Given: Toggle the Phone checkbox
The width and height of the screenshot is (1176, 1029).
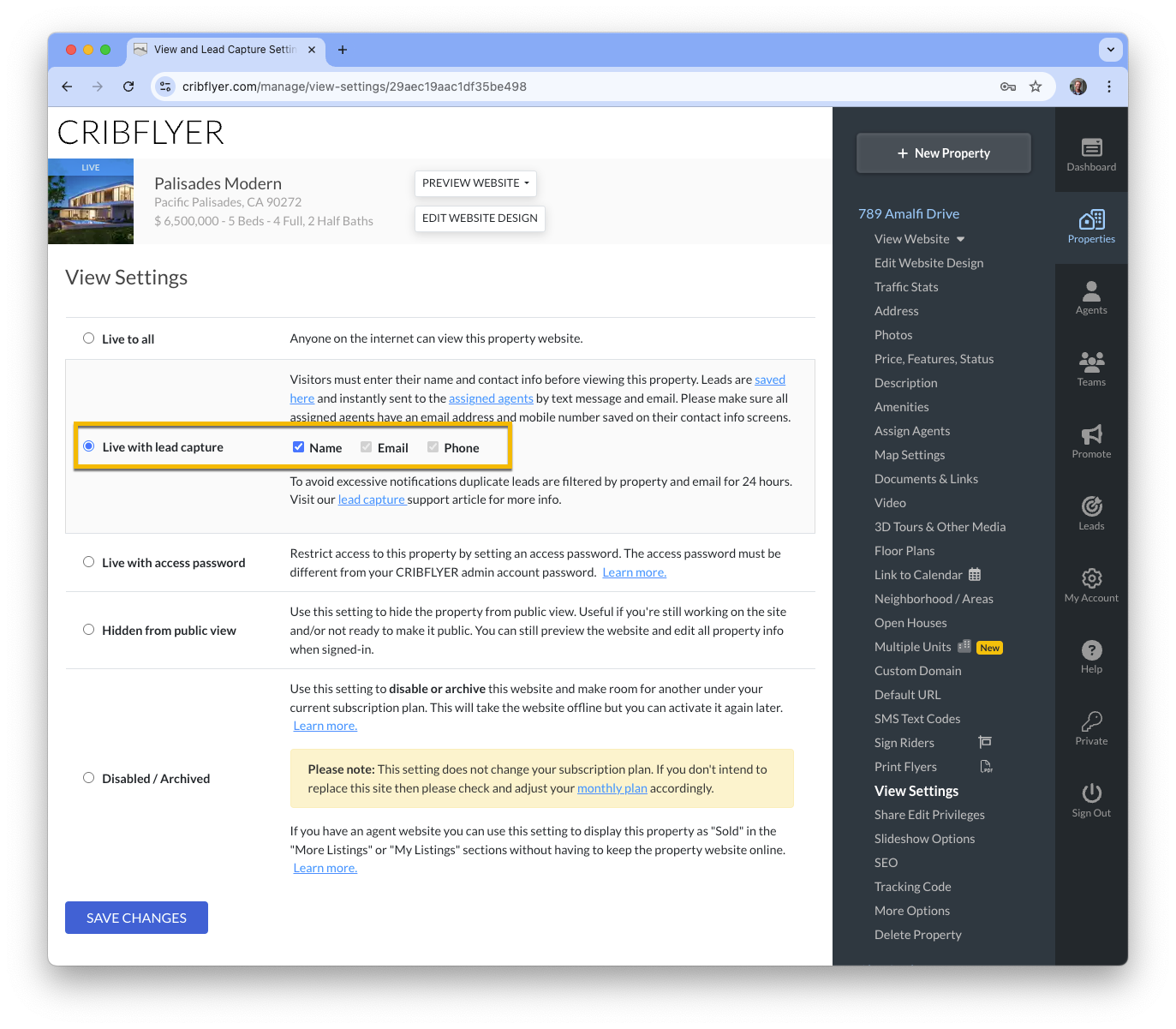Looking at the screenshot, I should pyautogui.click(x=433, y=447).
